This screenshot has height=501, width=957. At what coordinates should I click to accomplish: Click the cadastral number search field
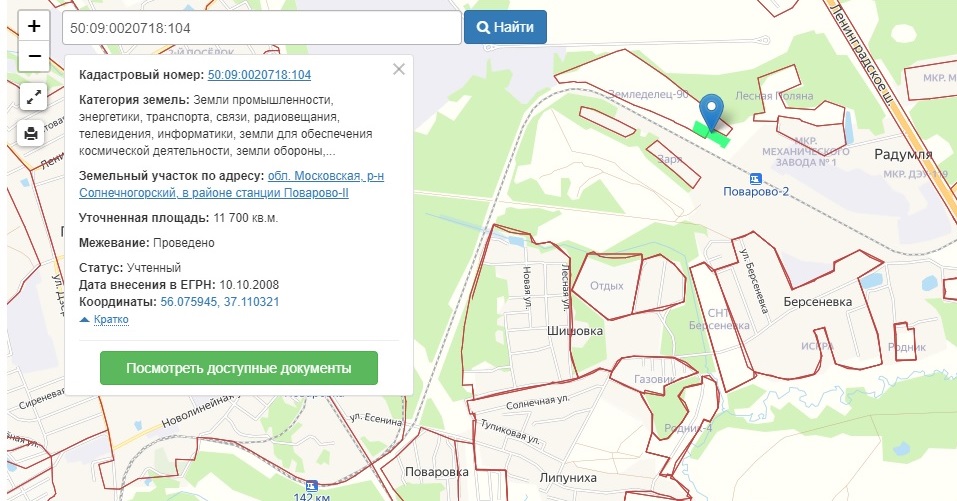(261, 28)
